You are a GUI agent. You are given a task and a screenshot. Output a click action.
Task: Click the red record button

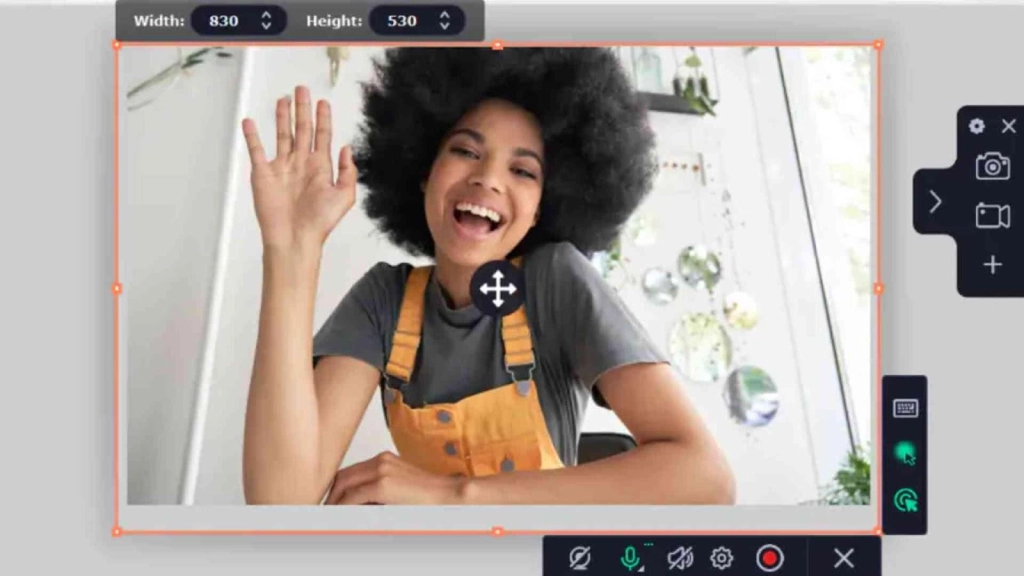click(x=769, y=558)
